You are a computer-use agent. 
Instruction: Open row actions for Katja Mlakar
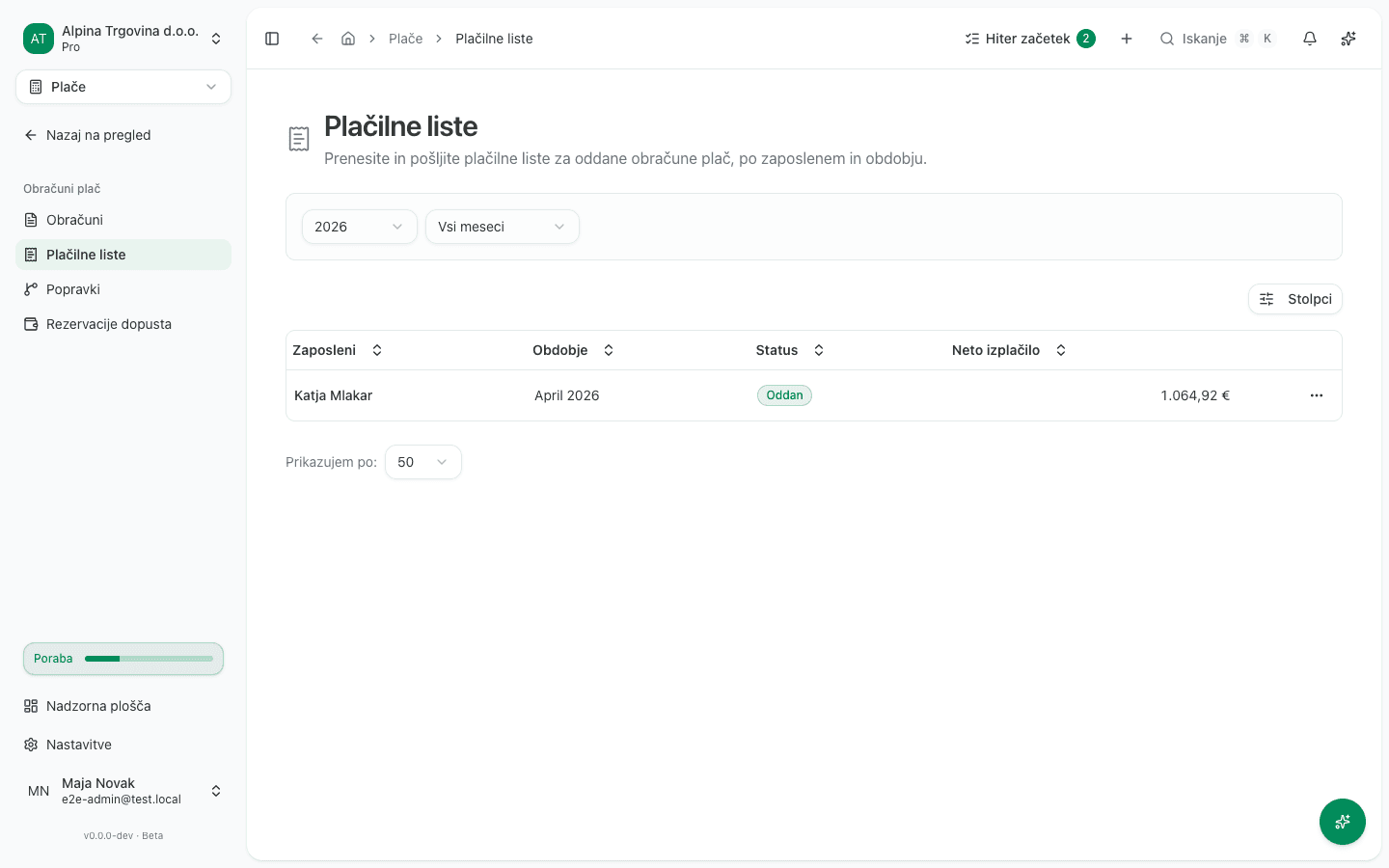coord(1317,395)
